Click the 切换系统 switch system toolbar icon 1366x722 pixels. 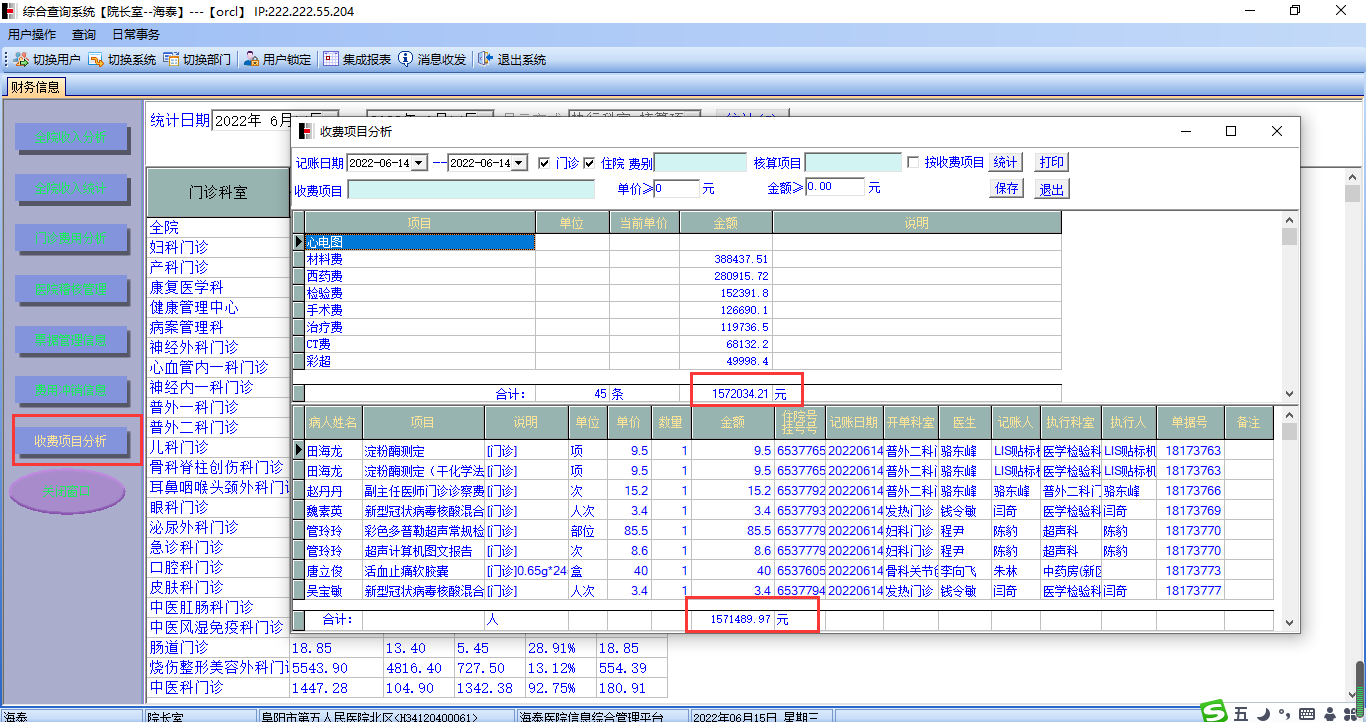pyautogui.click(x=96, y=60)
